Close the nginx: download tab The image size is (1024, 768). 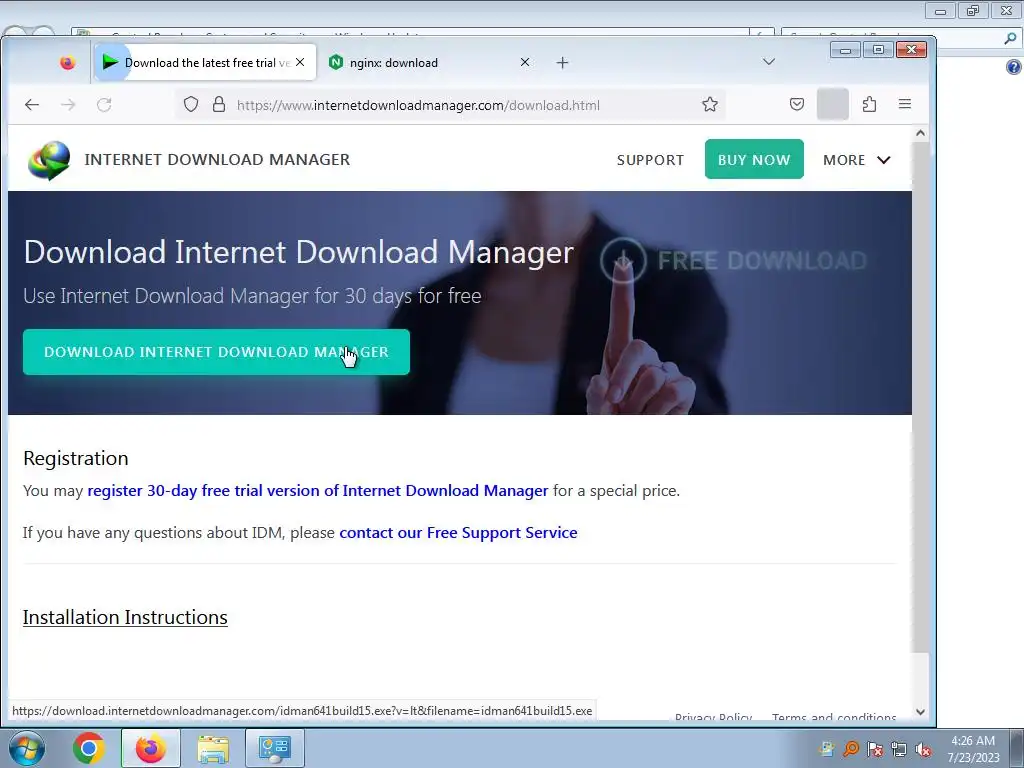pos(524,62)
